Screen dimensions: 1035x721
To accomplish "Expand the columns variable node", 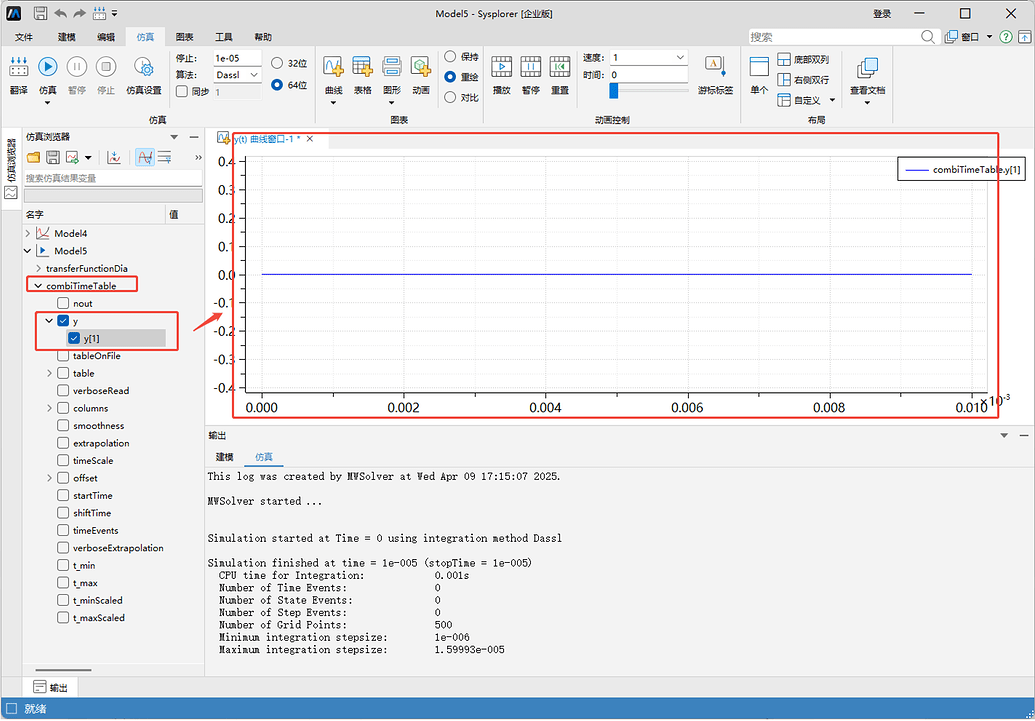I will coord(50,408).
